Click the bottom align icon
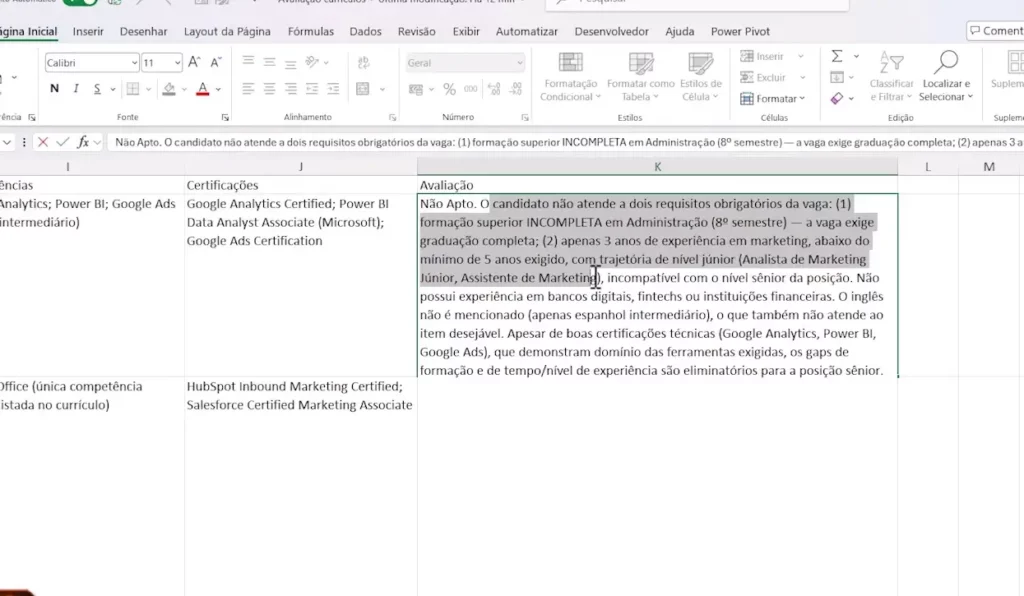Image resolution: width=1024 pixels, height=596 pixels. (x=291, y=63)
